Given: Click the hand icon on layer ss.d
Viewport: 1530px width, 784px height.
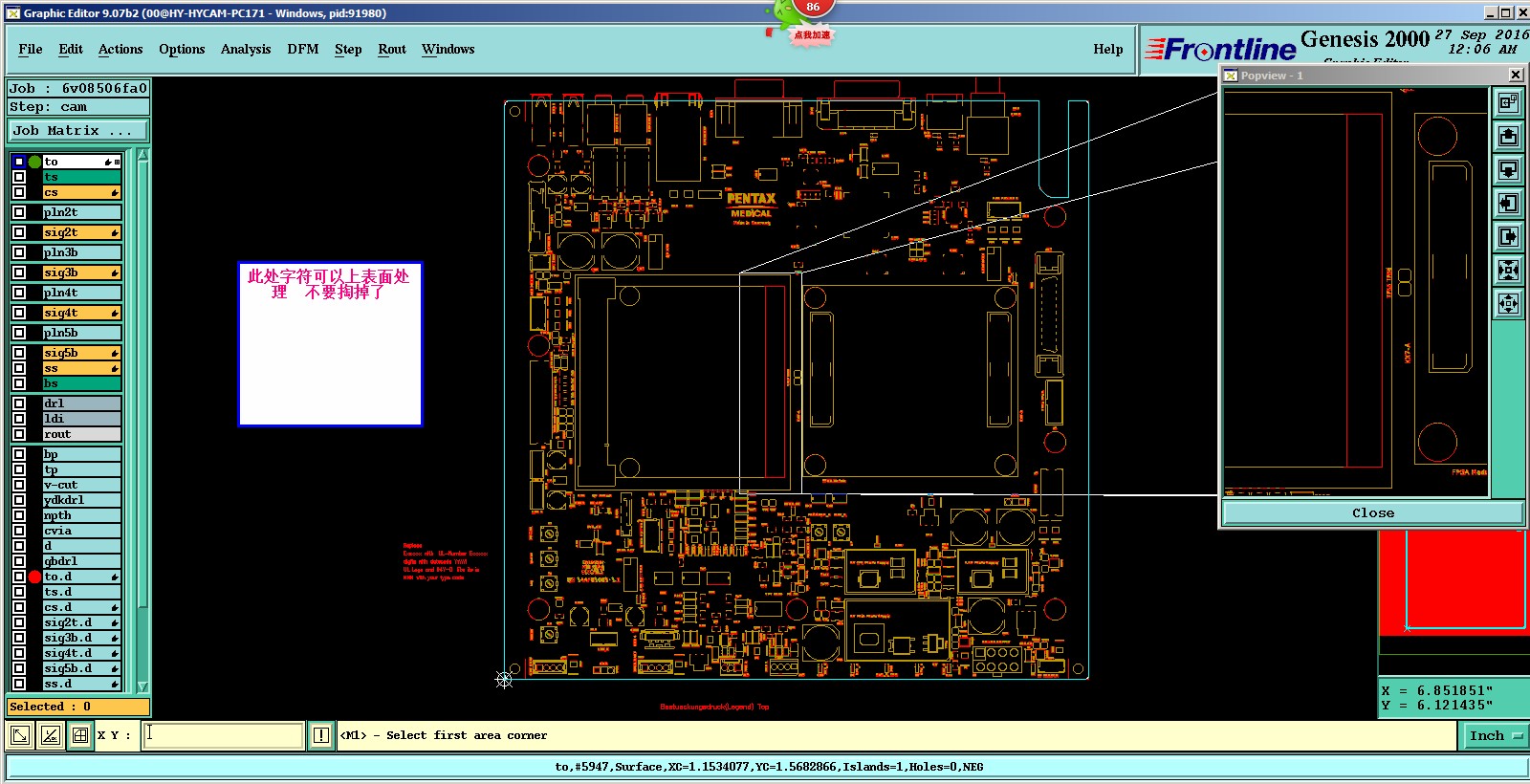Looking at the screenshot, I should tap(115, 685).
